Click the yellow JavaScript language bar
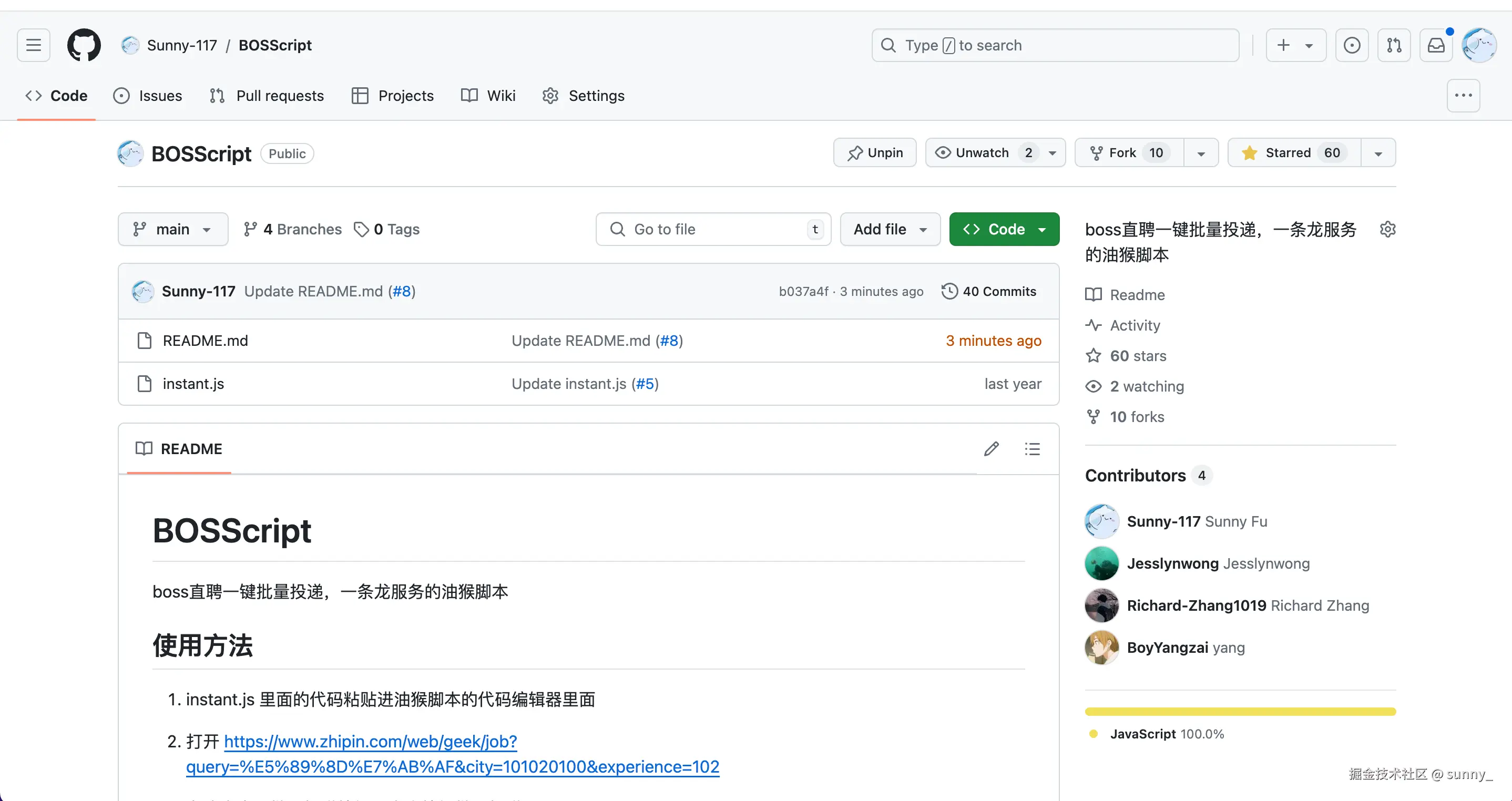 1240,712
